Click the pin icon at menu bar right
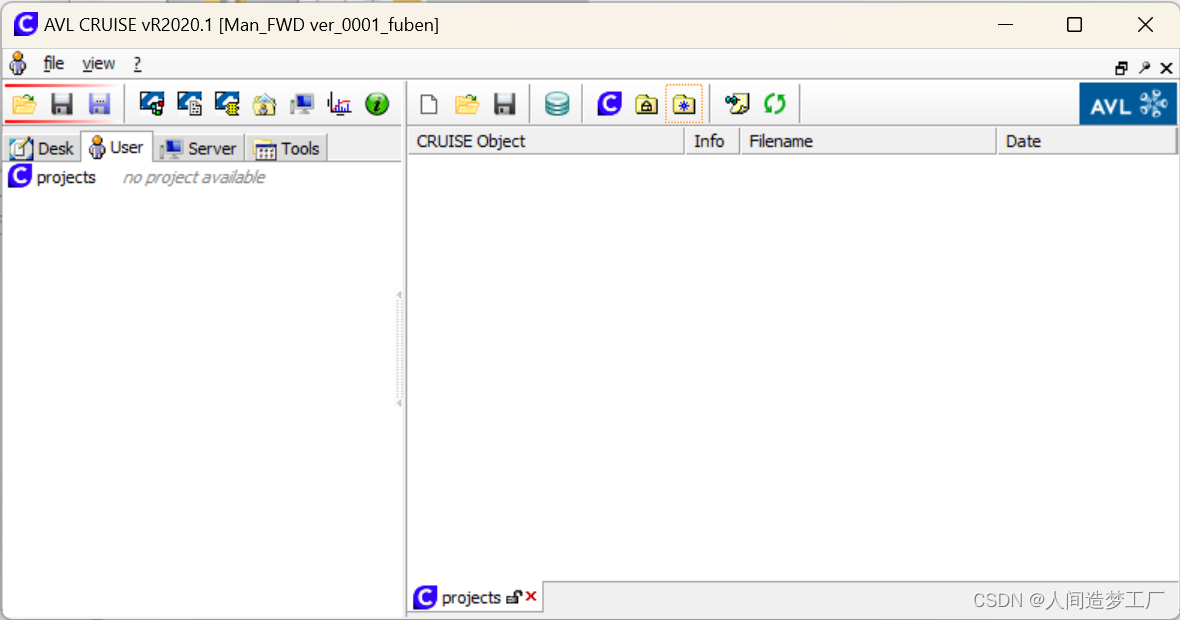 [1145, 68]
